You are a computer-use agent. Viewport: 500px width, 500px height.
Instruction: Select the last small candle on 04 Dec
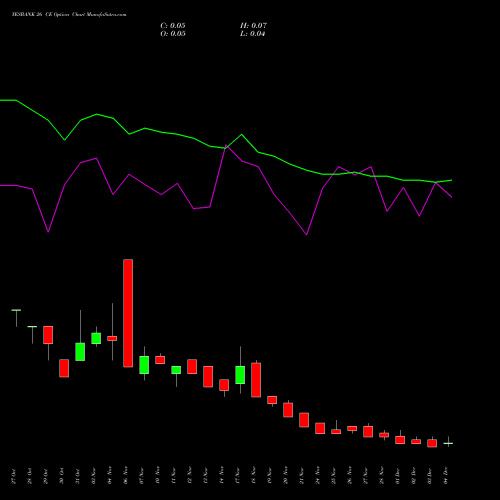click(x=448, y=443)
